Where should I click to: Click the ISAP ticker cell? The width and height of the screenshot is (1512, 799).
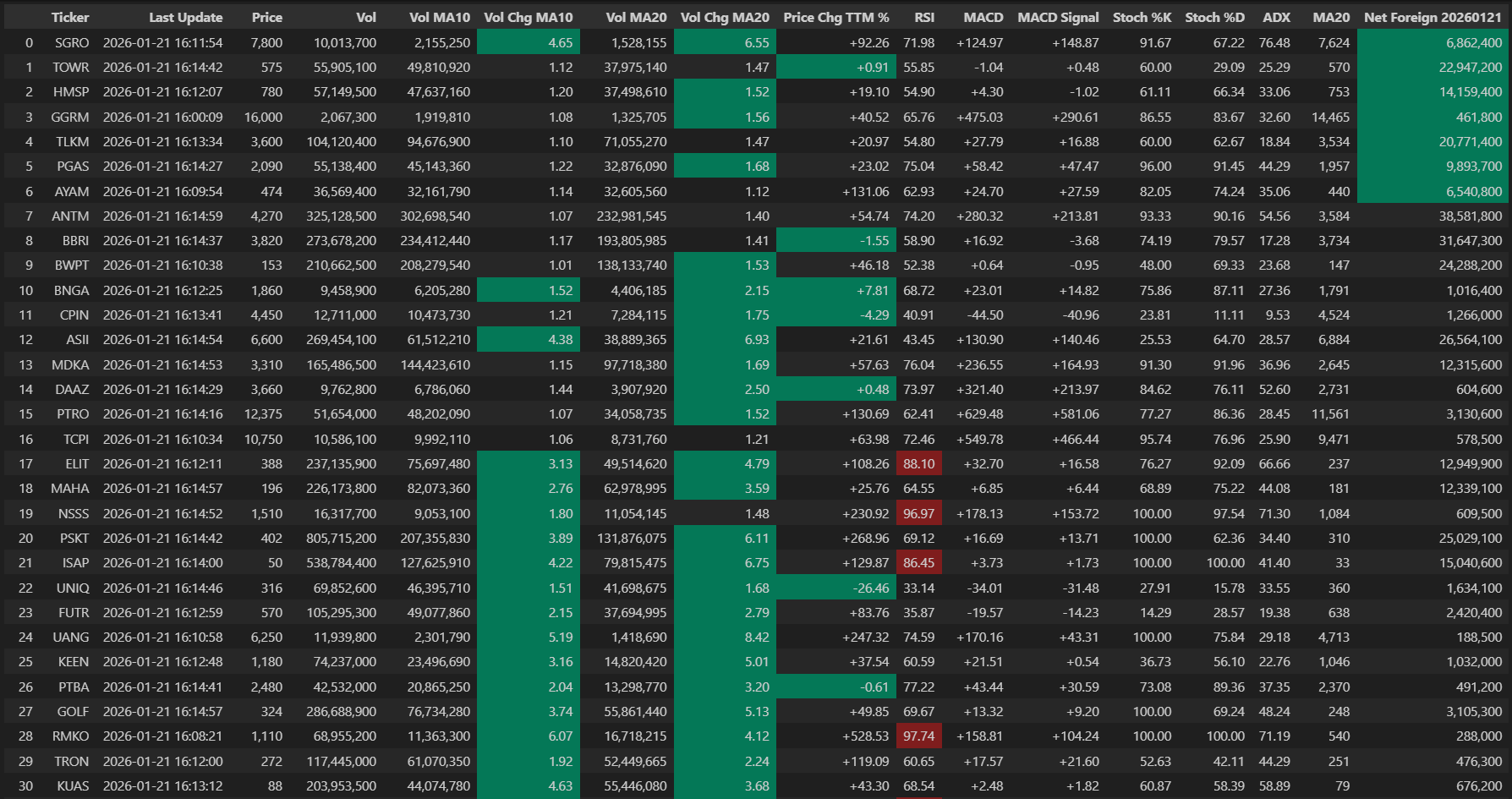[75, 562]
